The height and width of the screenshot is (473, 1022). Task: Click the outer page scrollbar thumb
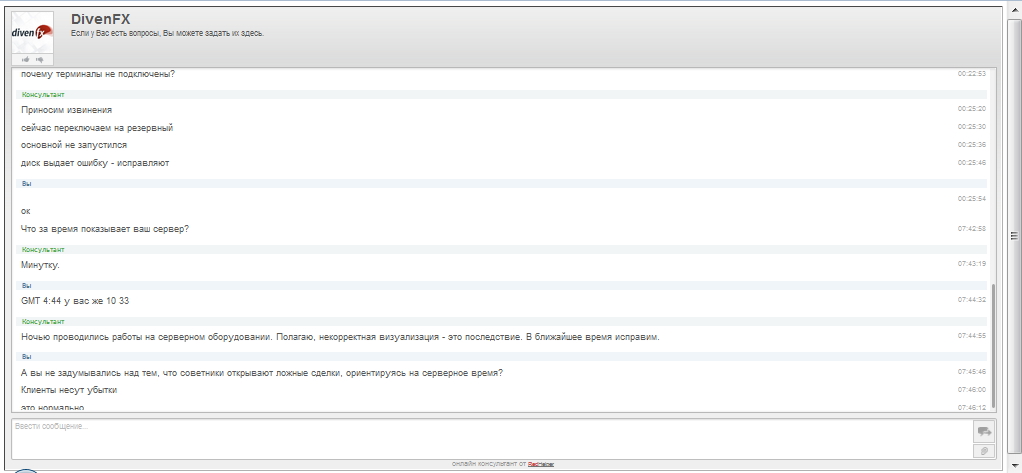[x=1014, y=236]
